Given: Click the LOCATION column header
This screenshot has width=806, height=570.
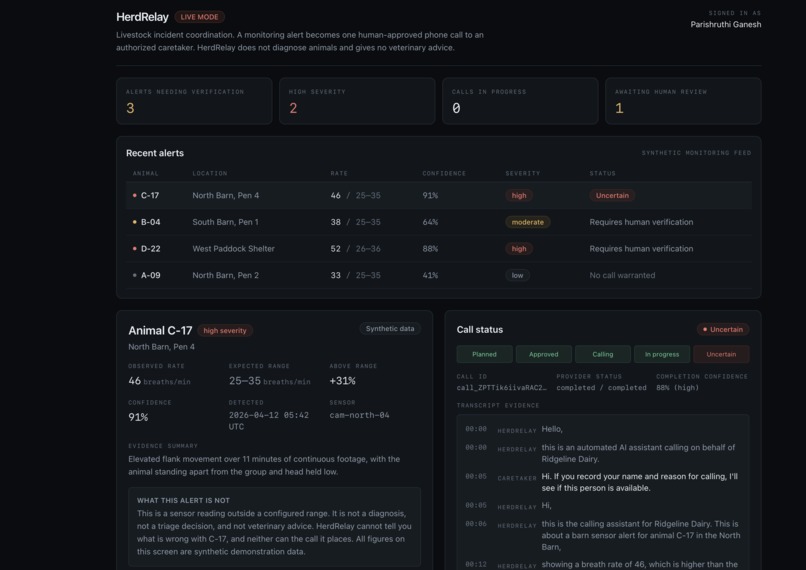Looking at the screenshot, I should click(x=210, y=174).
